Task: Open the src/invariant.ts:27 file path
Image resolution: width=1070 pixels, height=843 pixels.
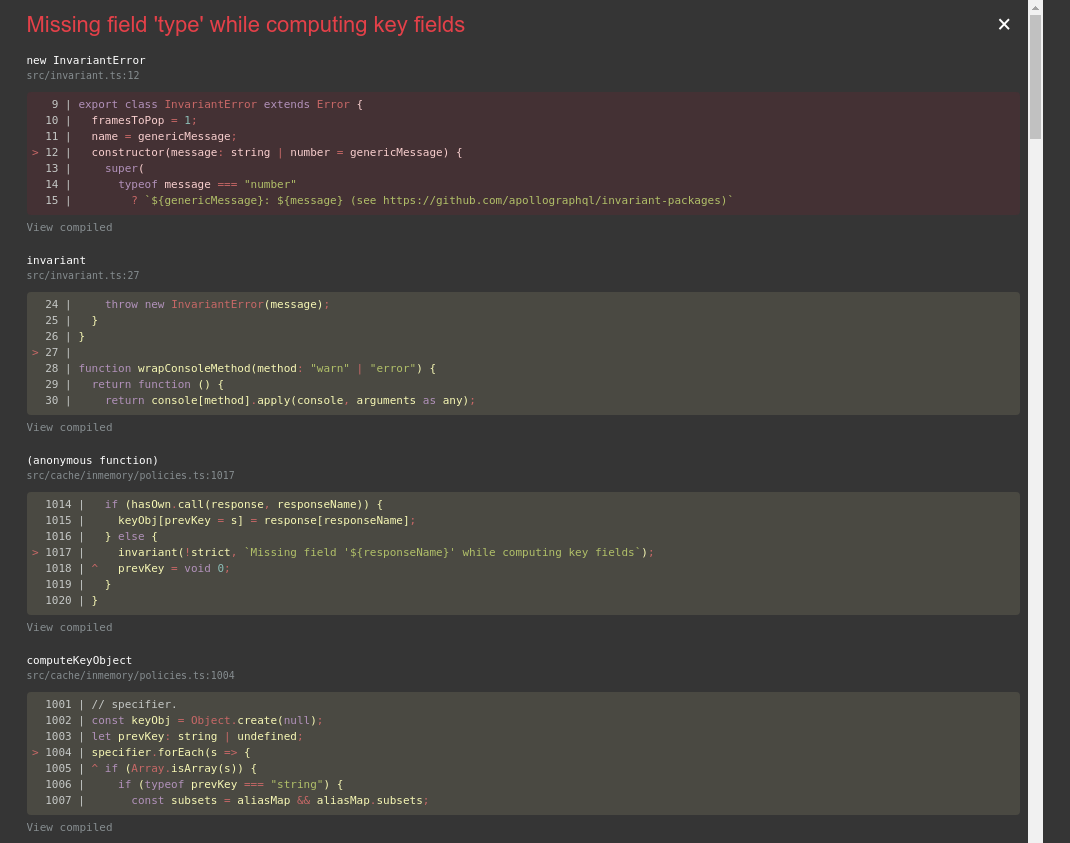Action: tap(83, 276)
